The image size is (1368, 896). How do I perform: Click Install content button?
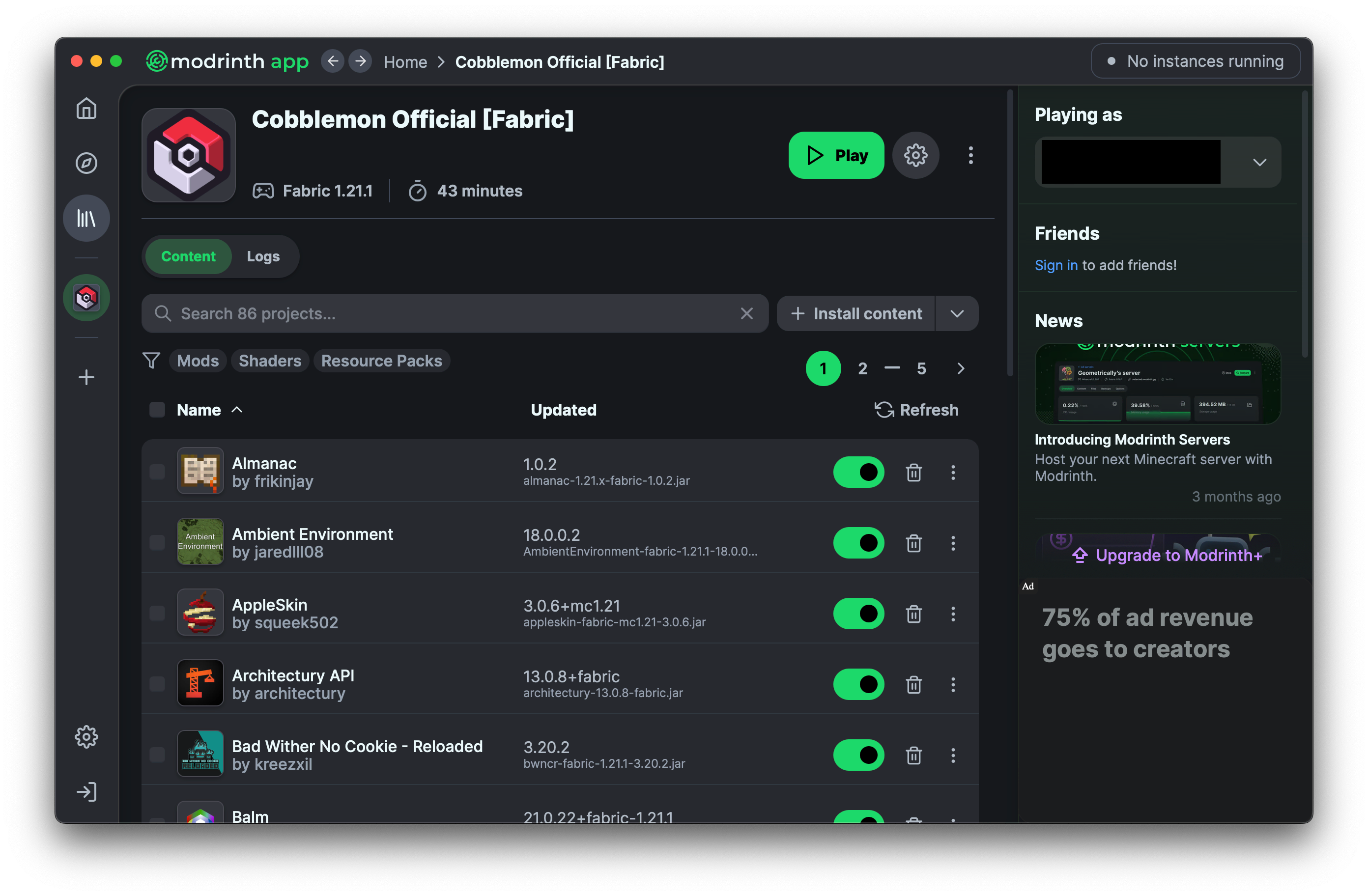coord(856,313)
